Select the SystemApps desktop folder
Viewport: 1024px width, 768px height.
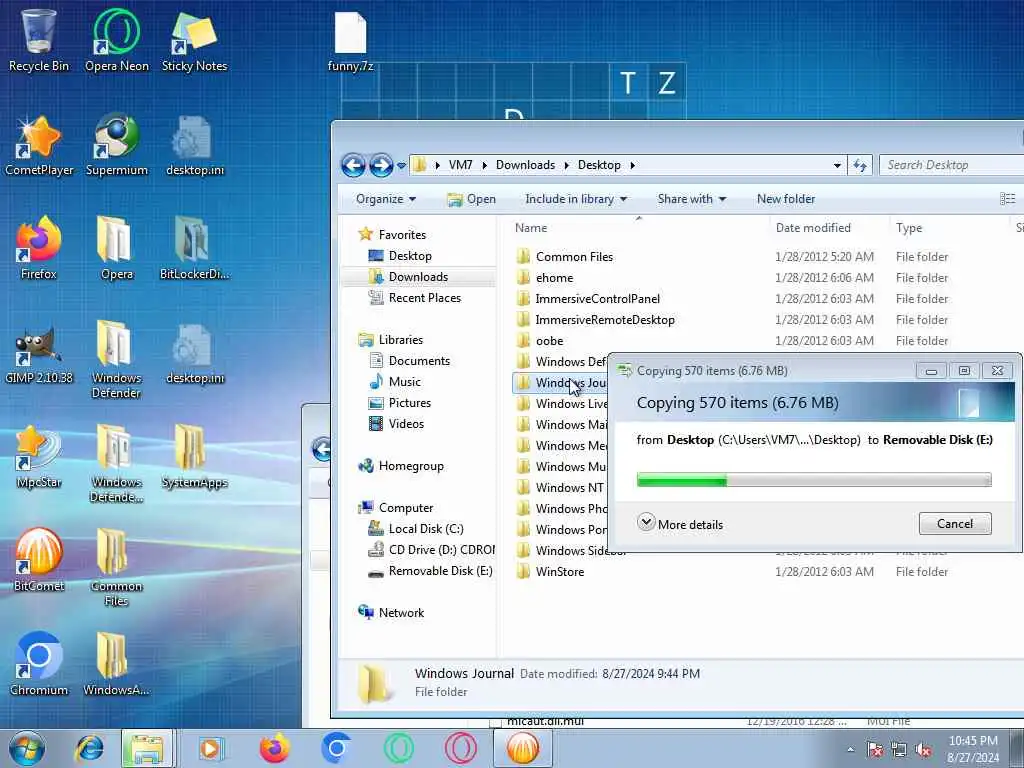[194, 457]
